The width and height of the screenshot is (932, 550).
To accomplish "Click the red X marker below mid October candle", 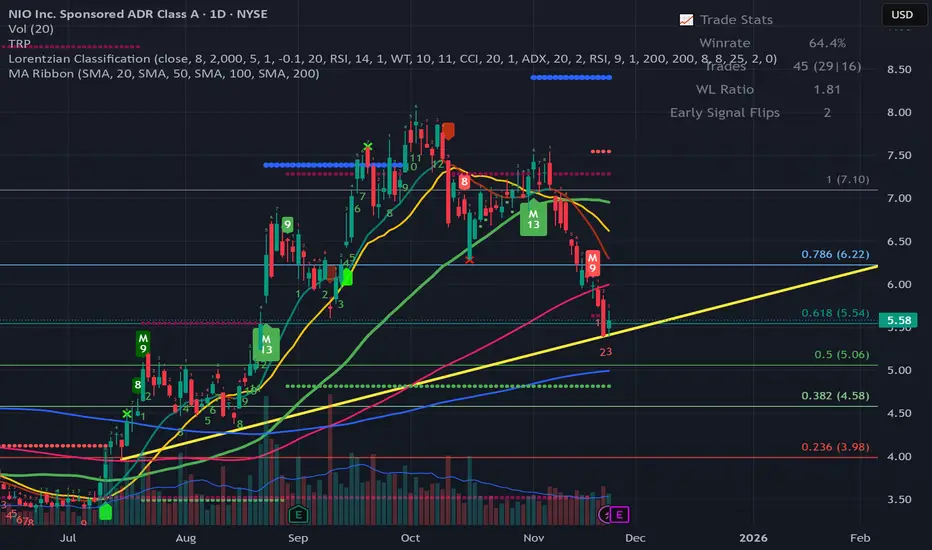I will [470, 260].
